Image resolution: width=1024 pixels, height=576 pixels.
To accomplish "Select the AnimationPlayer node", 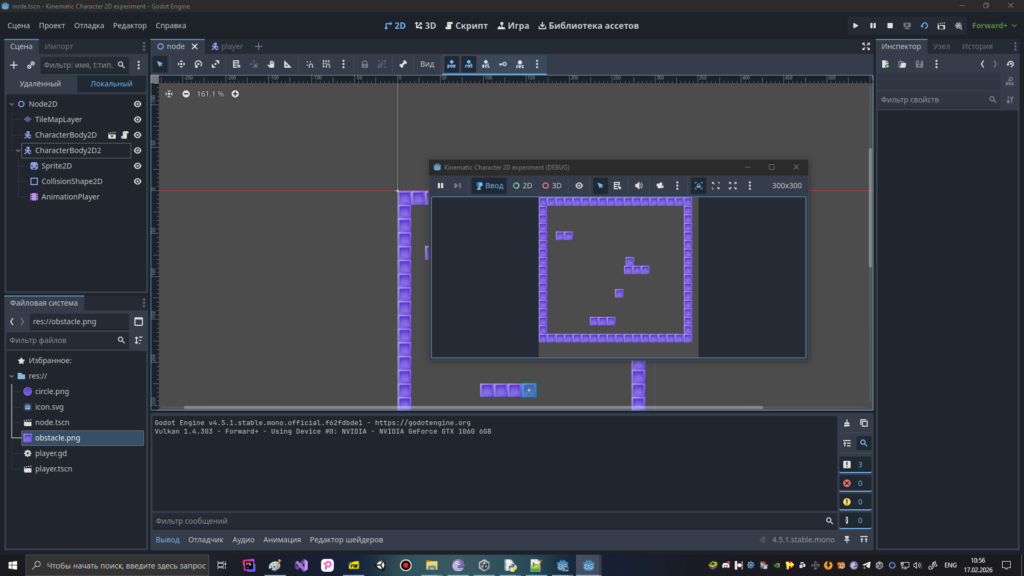I will [70, 197].
